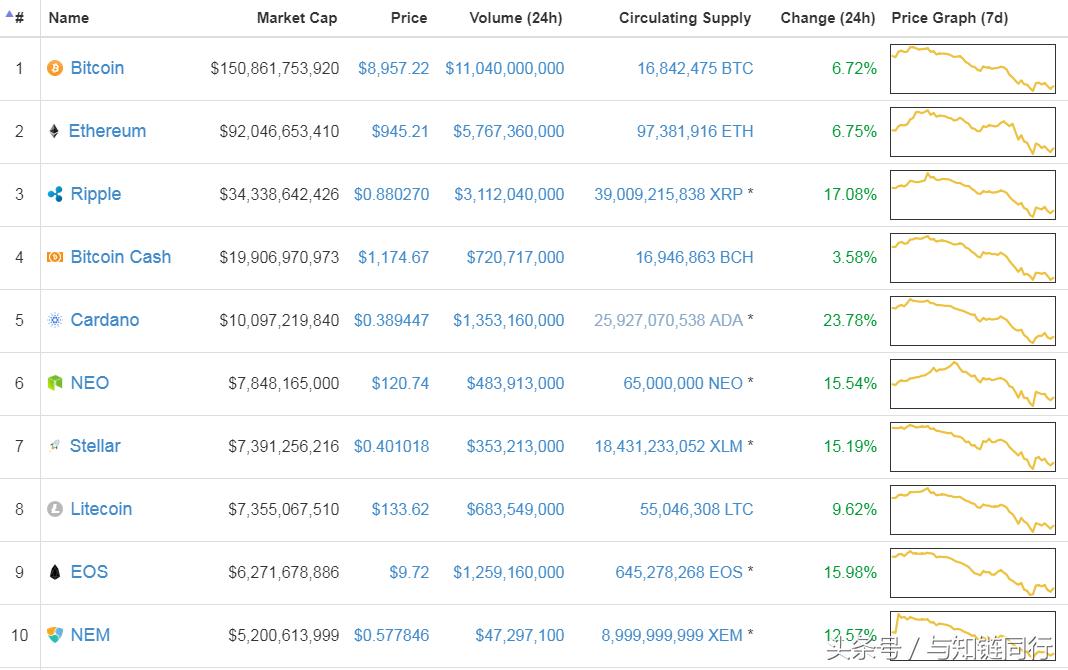Open Bitcoin Cash 7-day price graph
The image size is (1068, 670).
pyautogui.click(x=973, y=258)
